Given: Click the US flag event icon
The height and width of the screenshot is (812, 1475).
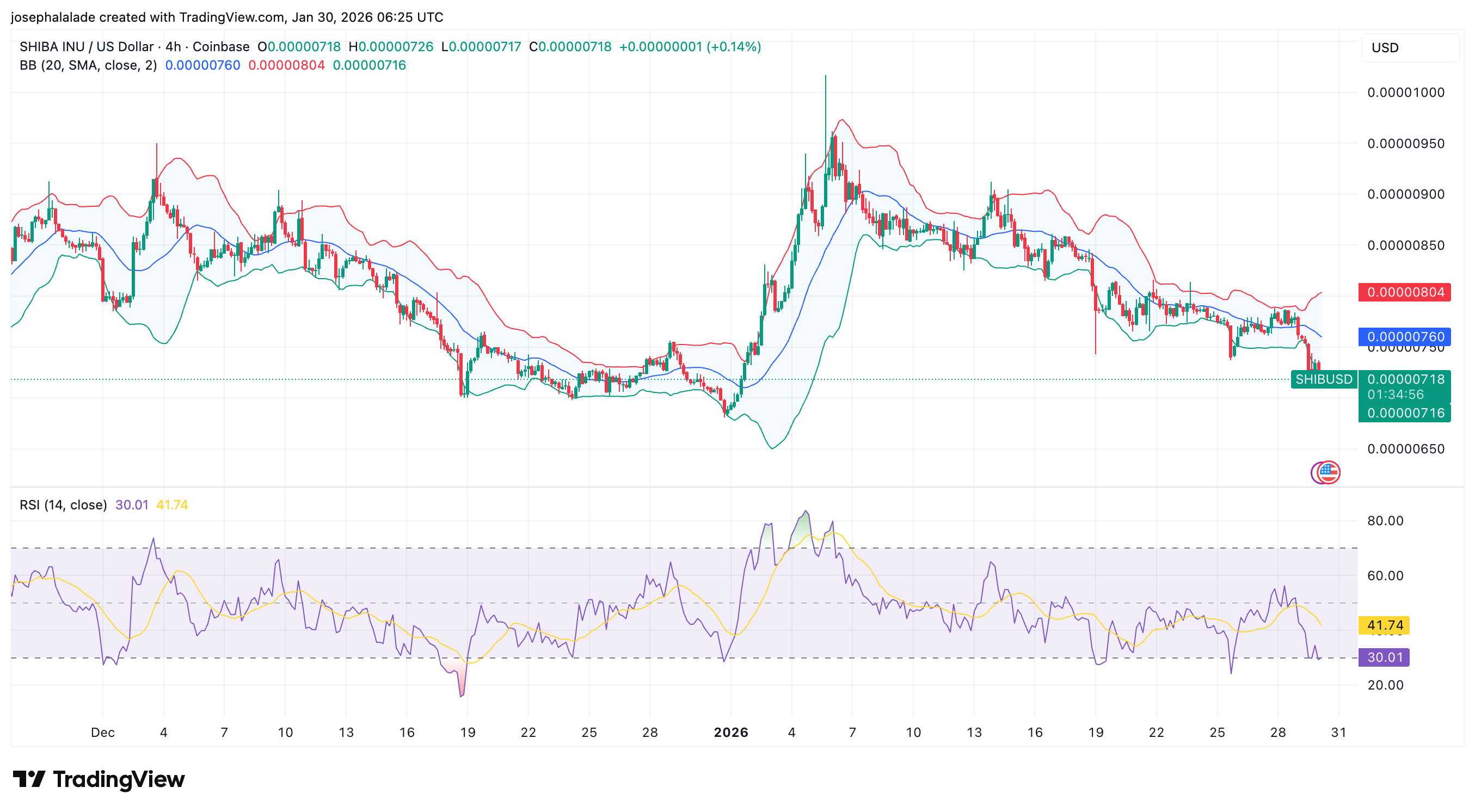Looking at the screenshot, I should 1329,472.
